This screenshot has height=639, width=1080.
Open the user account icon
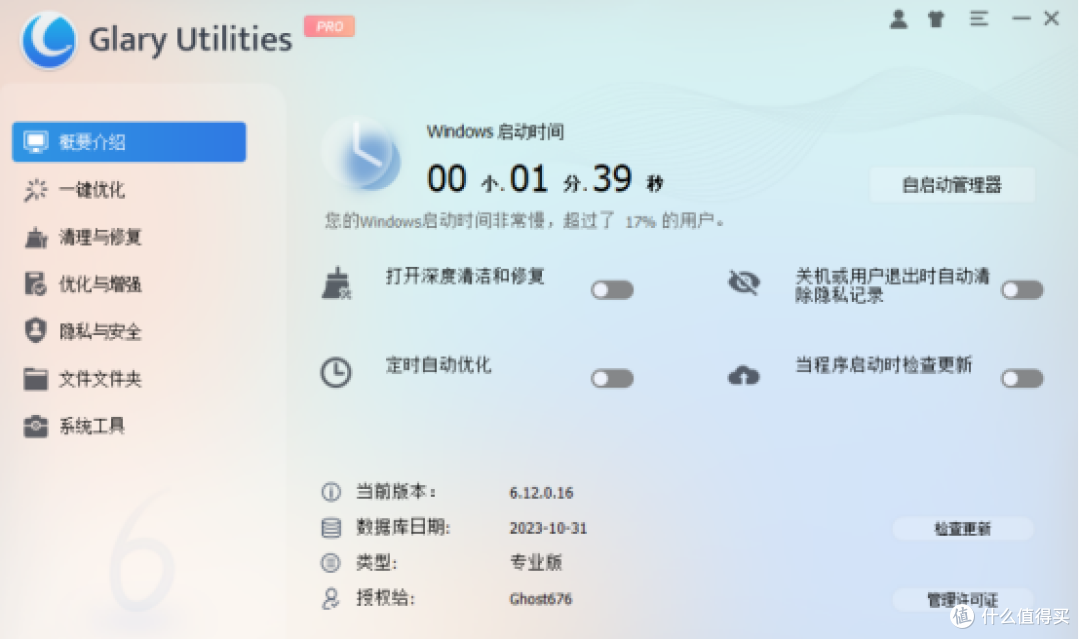coord(898,19)
